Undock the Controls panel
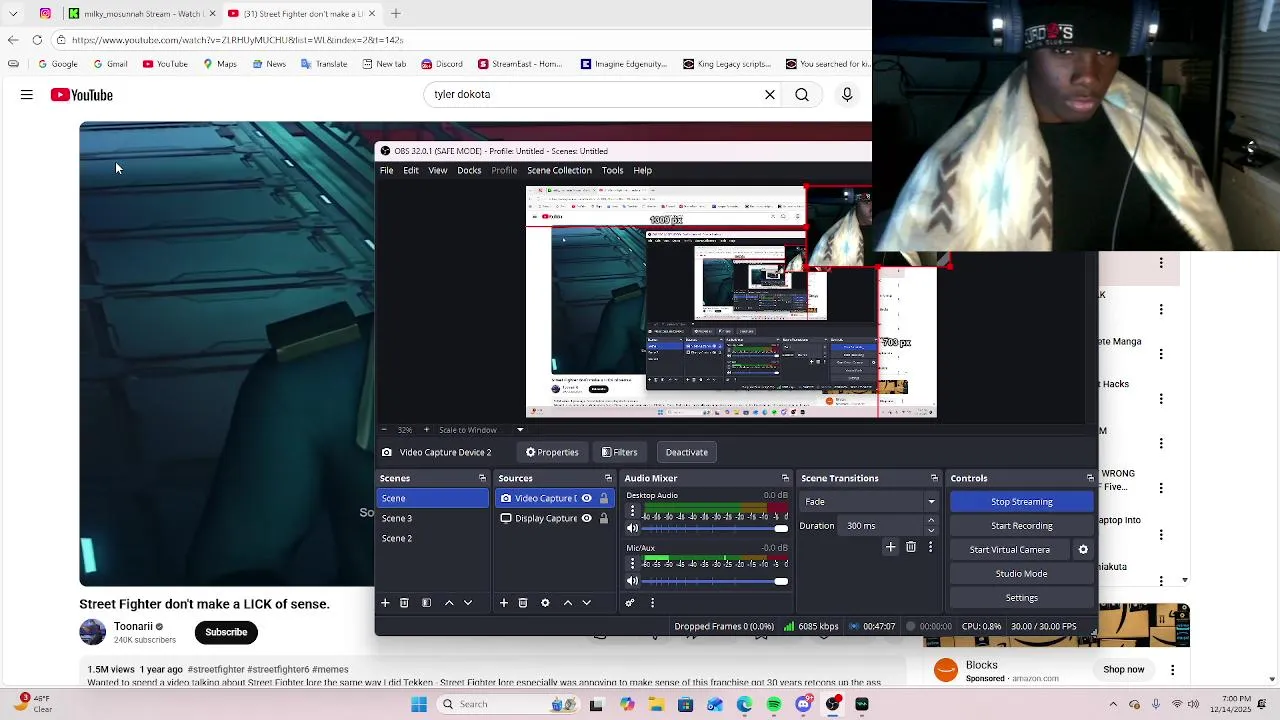This screenshot has height=720, width=1280. pyautogui.click(x=1090, y=478)
